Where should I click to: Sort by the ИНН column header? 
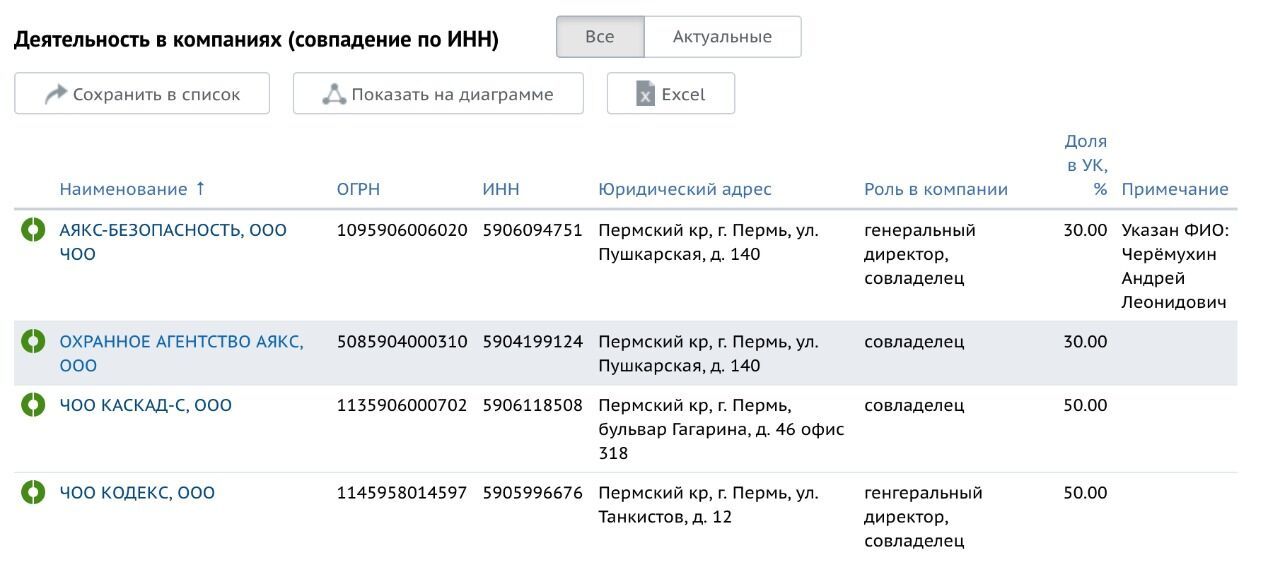[501, 189]
